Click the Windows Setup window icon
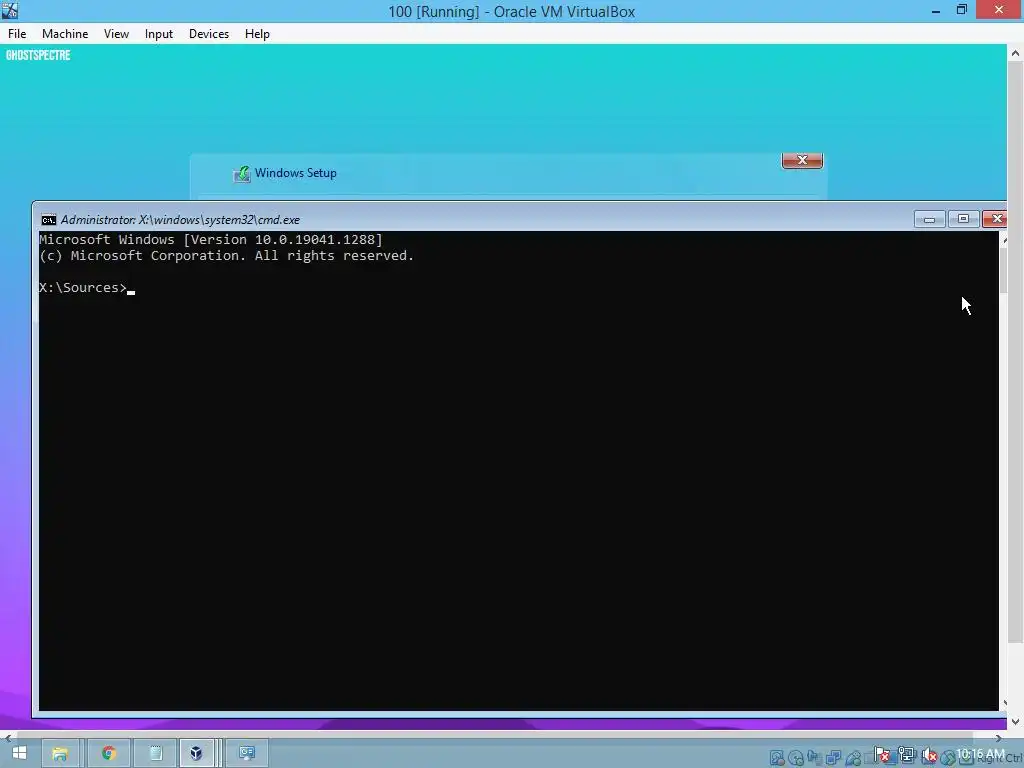 click(x=242, y=174)
